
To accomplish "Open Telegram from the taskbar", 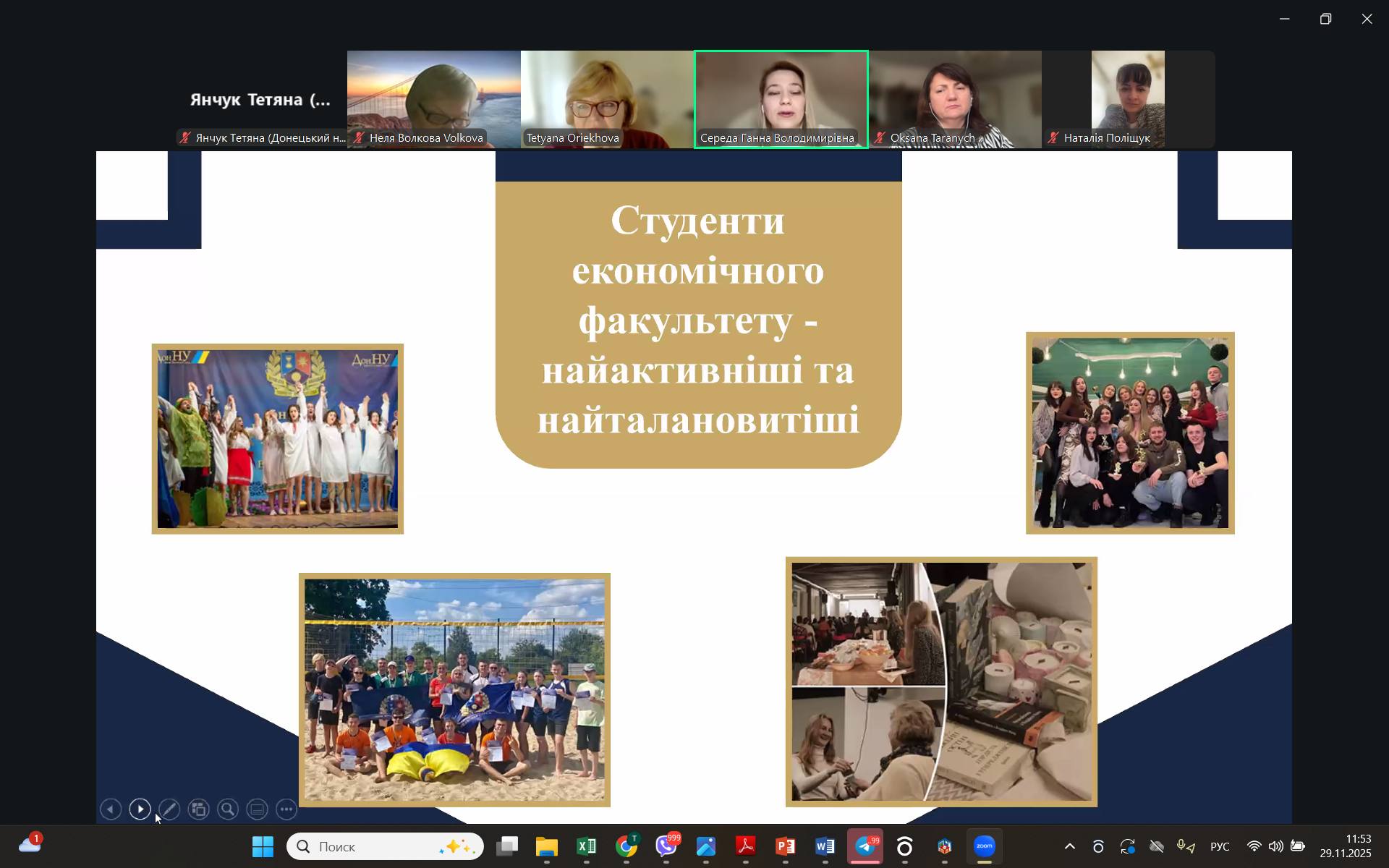I will (865, 846).
